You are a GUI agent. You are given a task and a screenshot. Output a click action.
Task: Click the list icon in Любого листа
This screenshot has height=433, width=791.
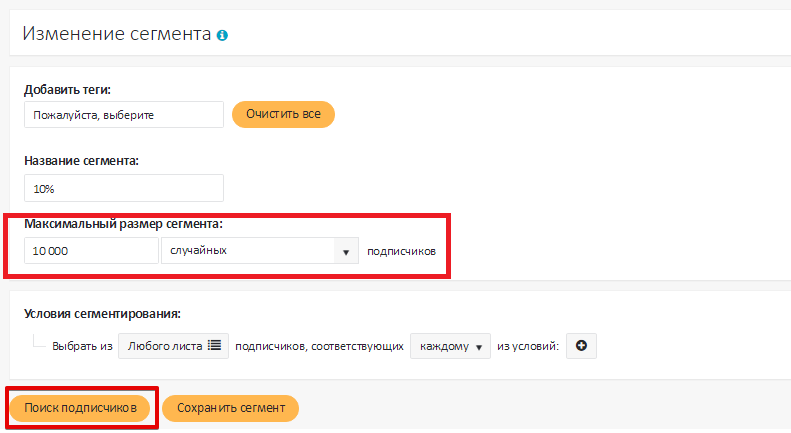(214, 346)
